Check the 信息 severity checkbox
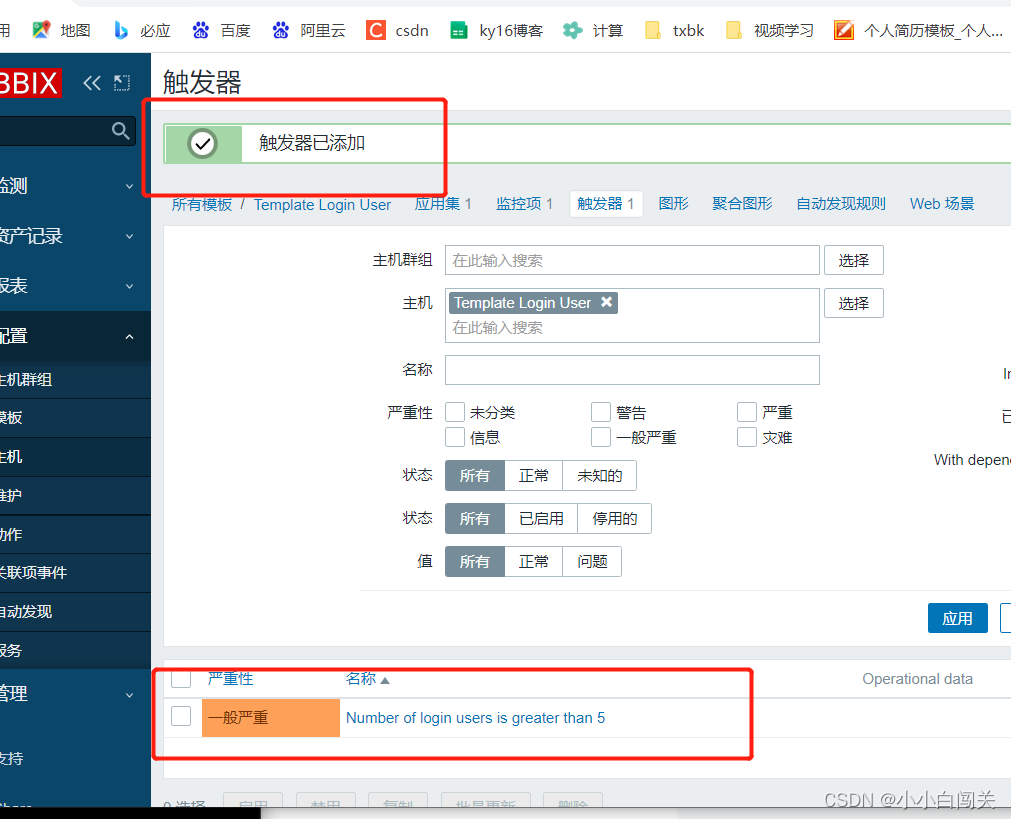 click(x=455, y=437)
